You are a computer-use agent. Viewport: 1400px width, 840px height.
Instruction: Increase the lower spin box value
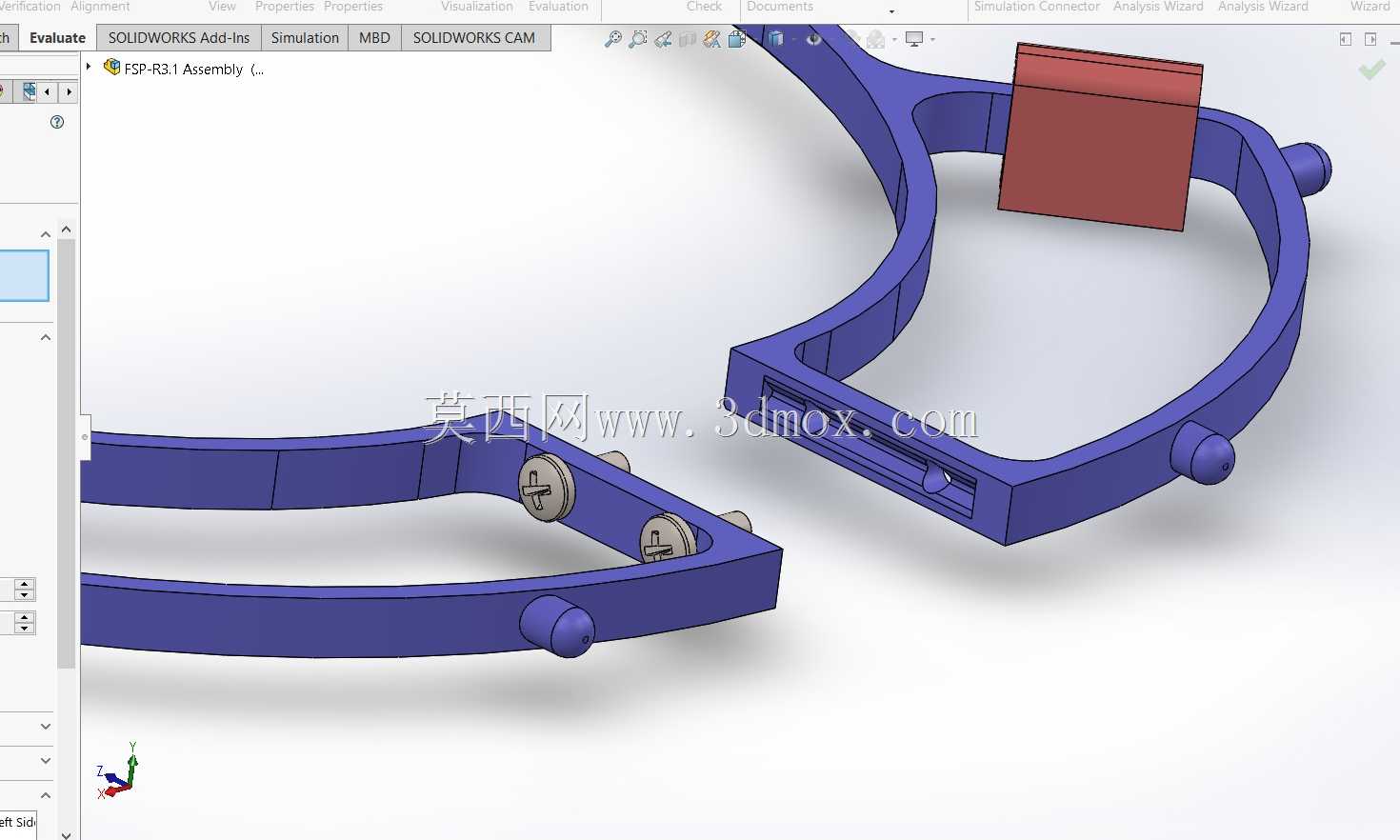point(26,617)
